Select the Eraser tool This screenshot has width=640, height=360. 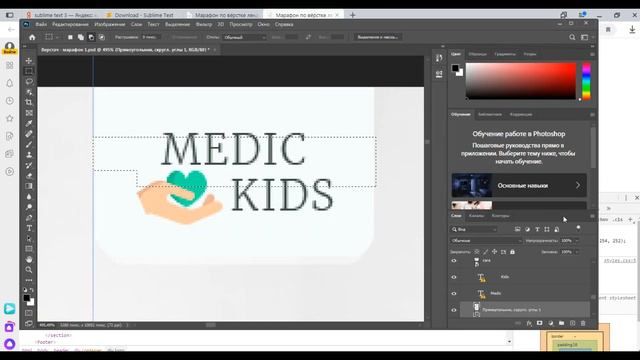click(29, 176)
